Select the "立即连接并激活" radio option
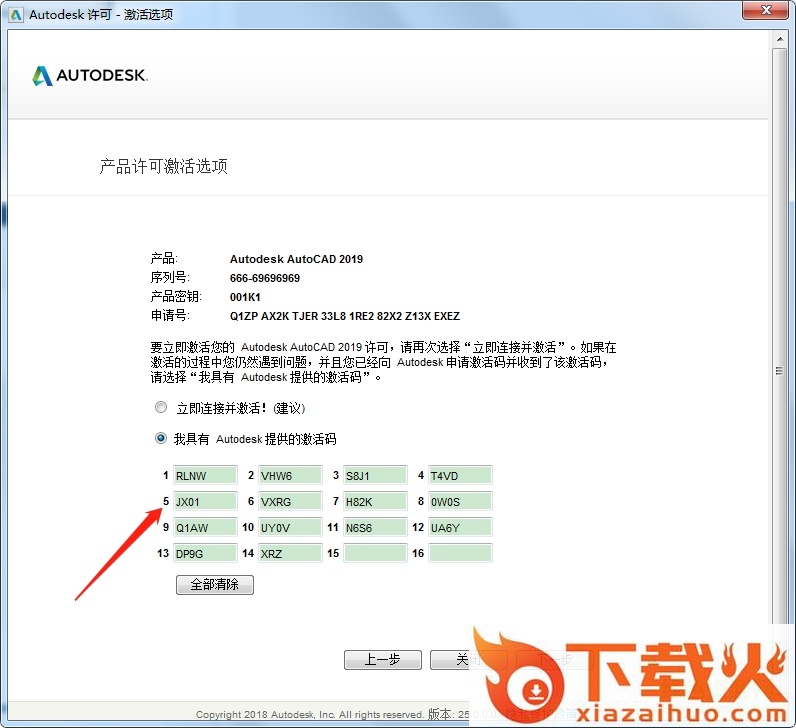 coord(161,408)
